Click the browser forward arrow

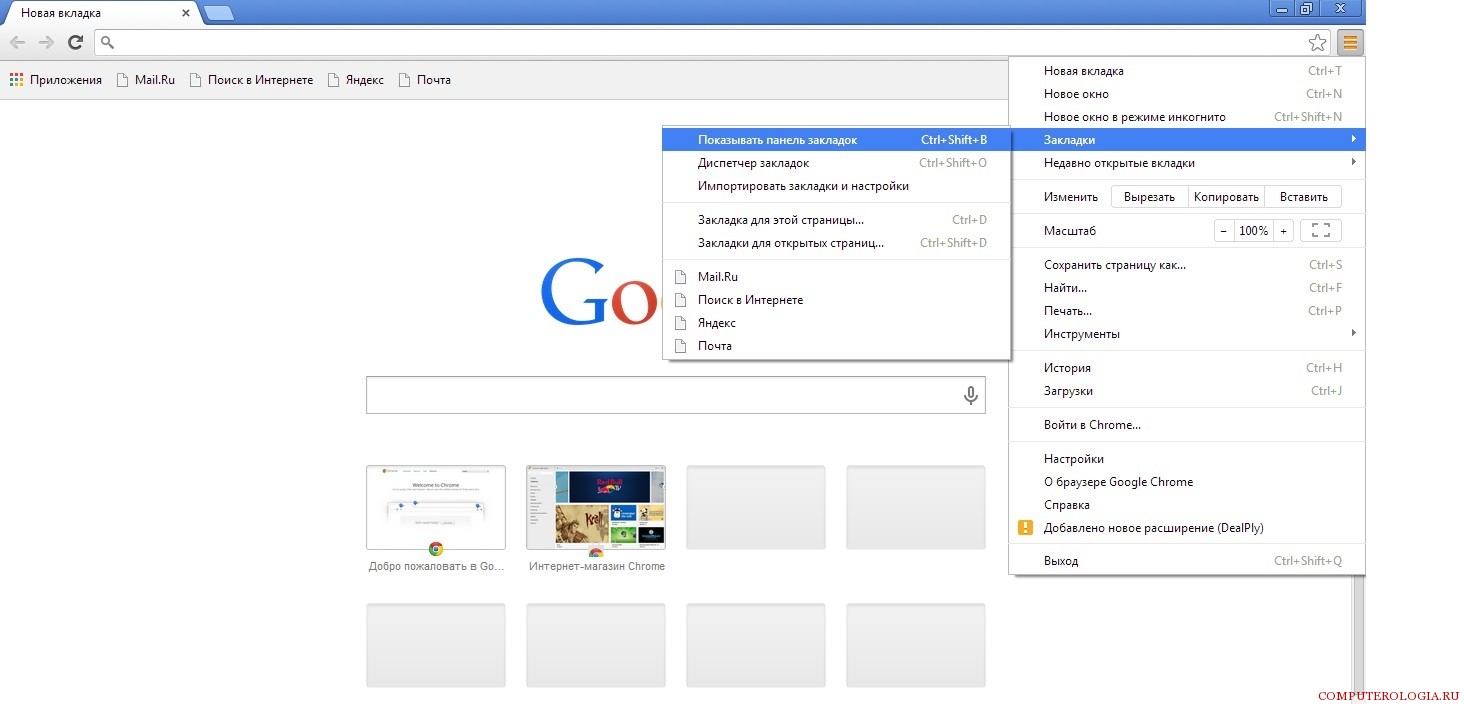pos(46,42)
